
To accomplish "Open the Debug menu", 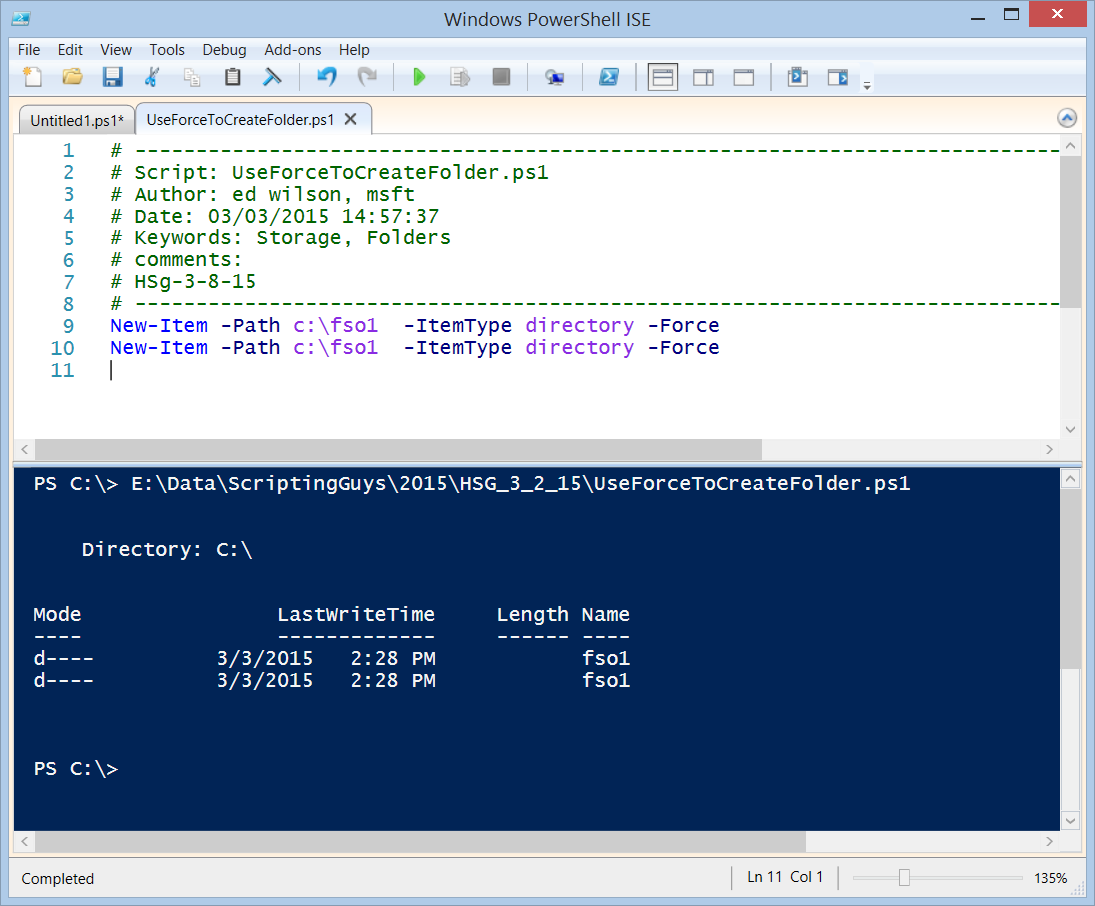I will [224, 49].
